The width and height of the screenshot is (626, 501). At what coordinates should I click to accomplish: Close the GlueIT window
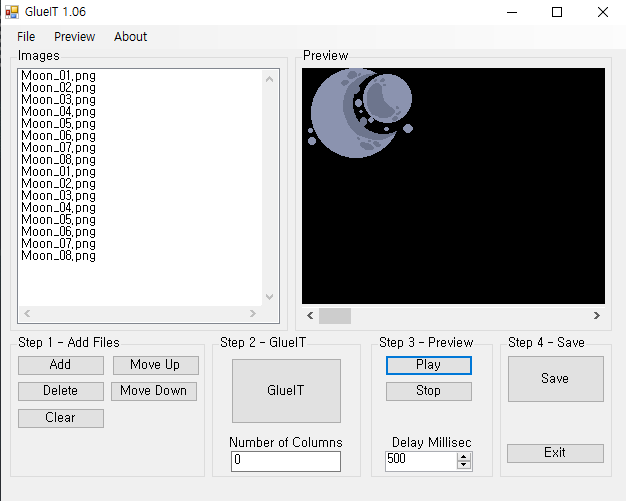tap(603, 12)
